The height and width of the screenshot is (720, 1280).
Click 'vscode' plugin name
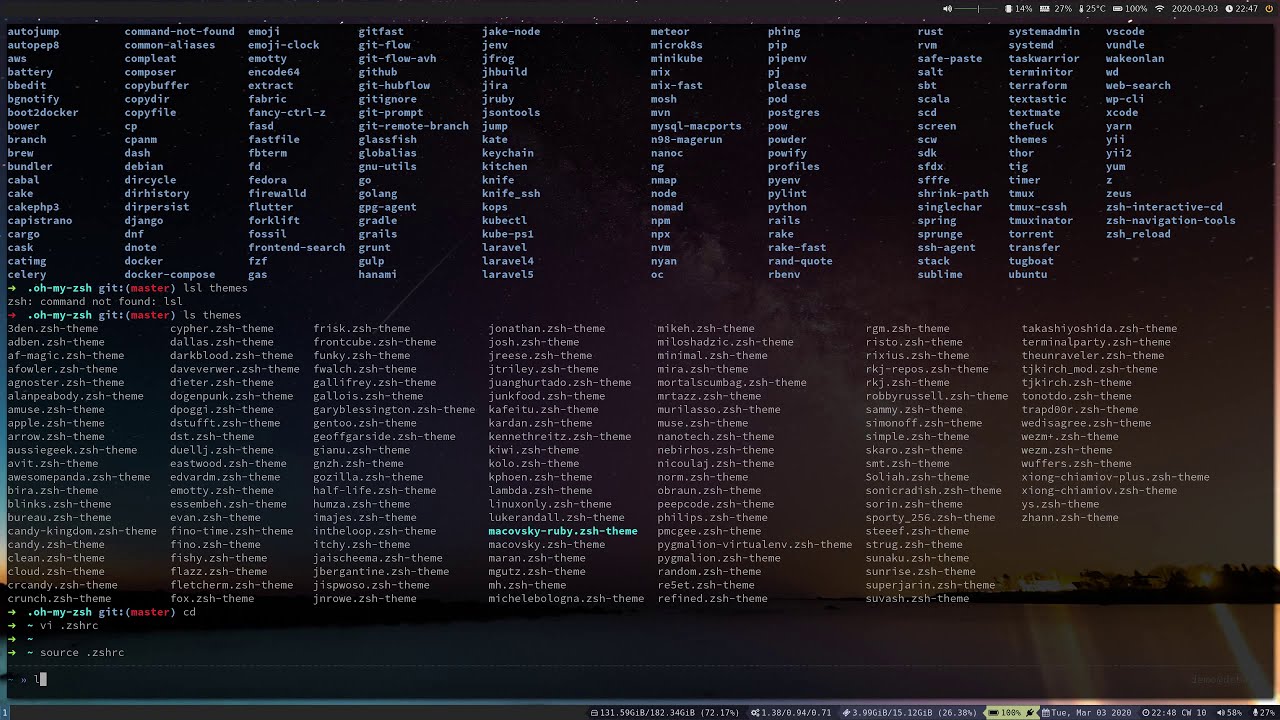(x=1125, y=32)
